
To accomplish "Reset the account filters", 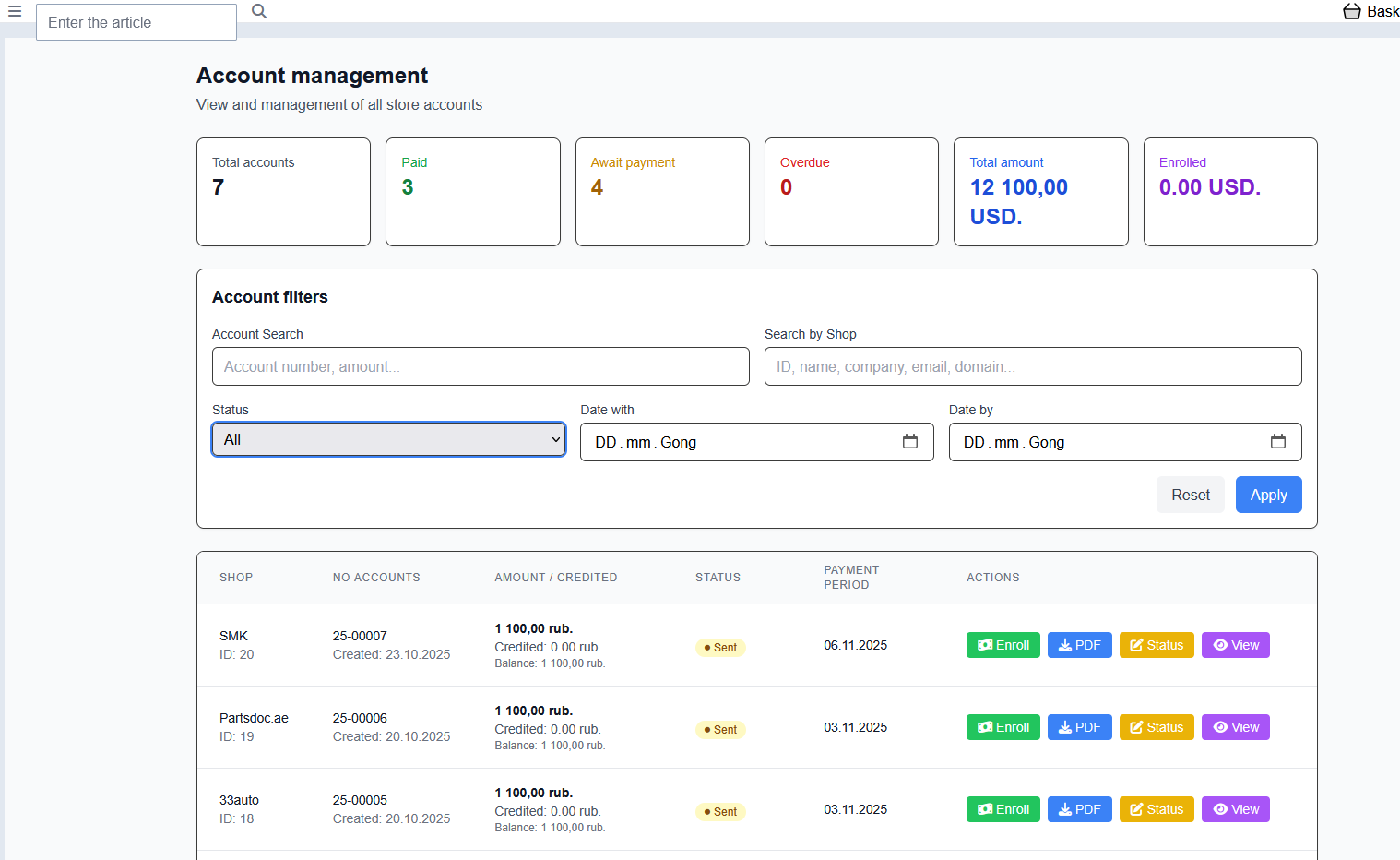I will click(1190, 495).
